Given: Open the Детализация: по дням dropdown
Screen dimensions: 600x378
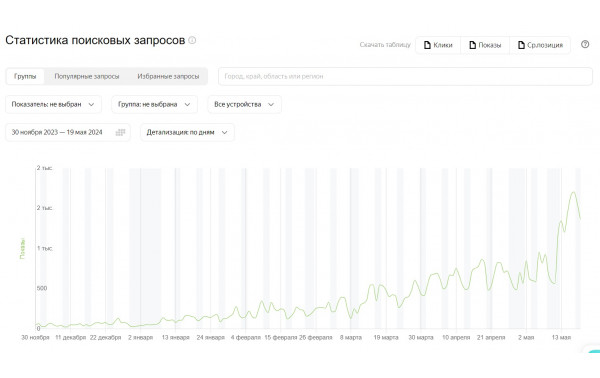Looking at the screenshot, I should tap(187, 132).
